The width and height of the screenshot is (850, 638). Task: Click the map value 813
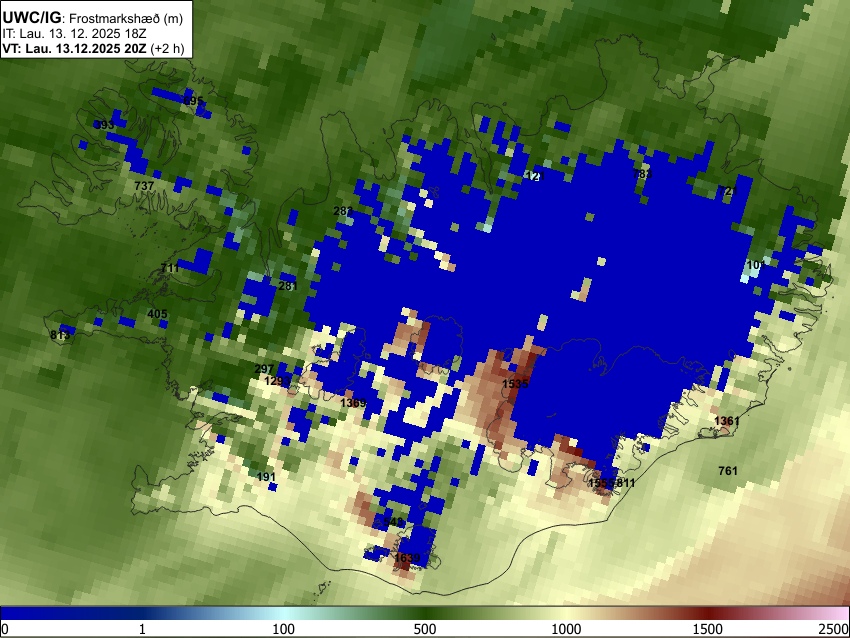tap(60, 335)
